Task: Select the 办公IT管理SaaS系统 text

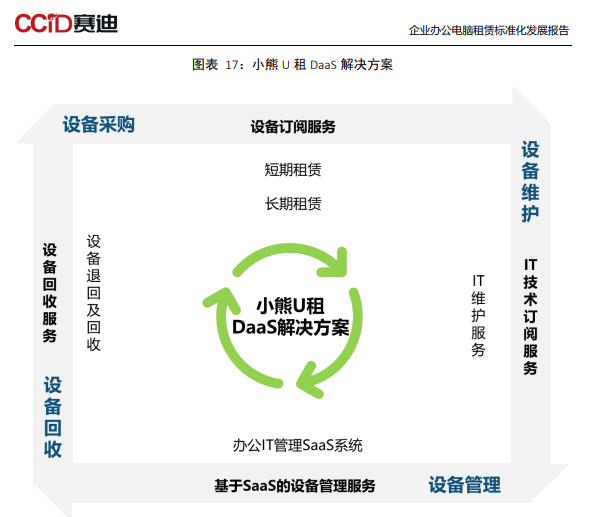Action: pyautogui.click(x=298, y=445)
